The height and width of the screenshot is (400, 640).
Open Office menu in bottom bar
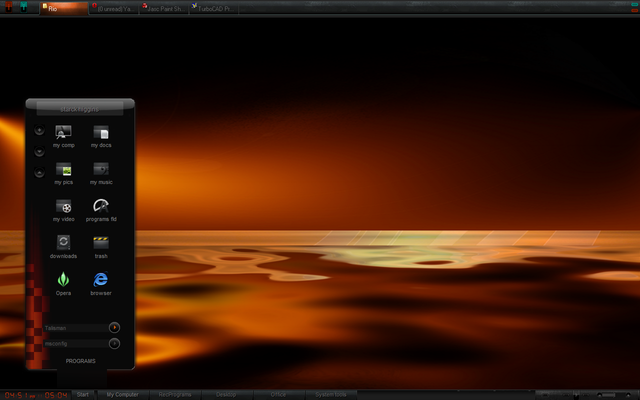[x=278, y=395]
